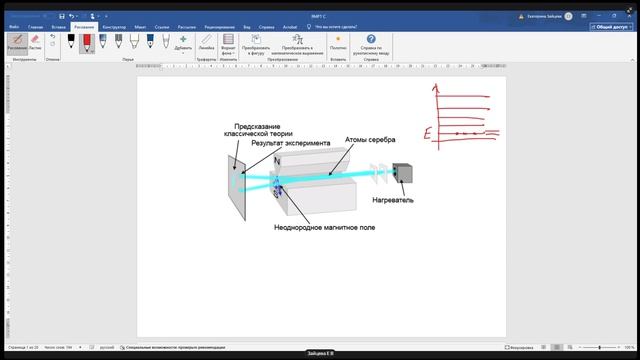
Task: Open the ink input help (Справка по рукописному вводу)
Action: [371, 45]
